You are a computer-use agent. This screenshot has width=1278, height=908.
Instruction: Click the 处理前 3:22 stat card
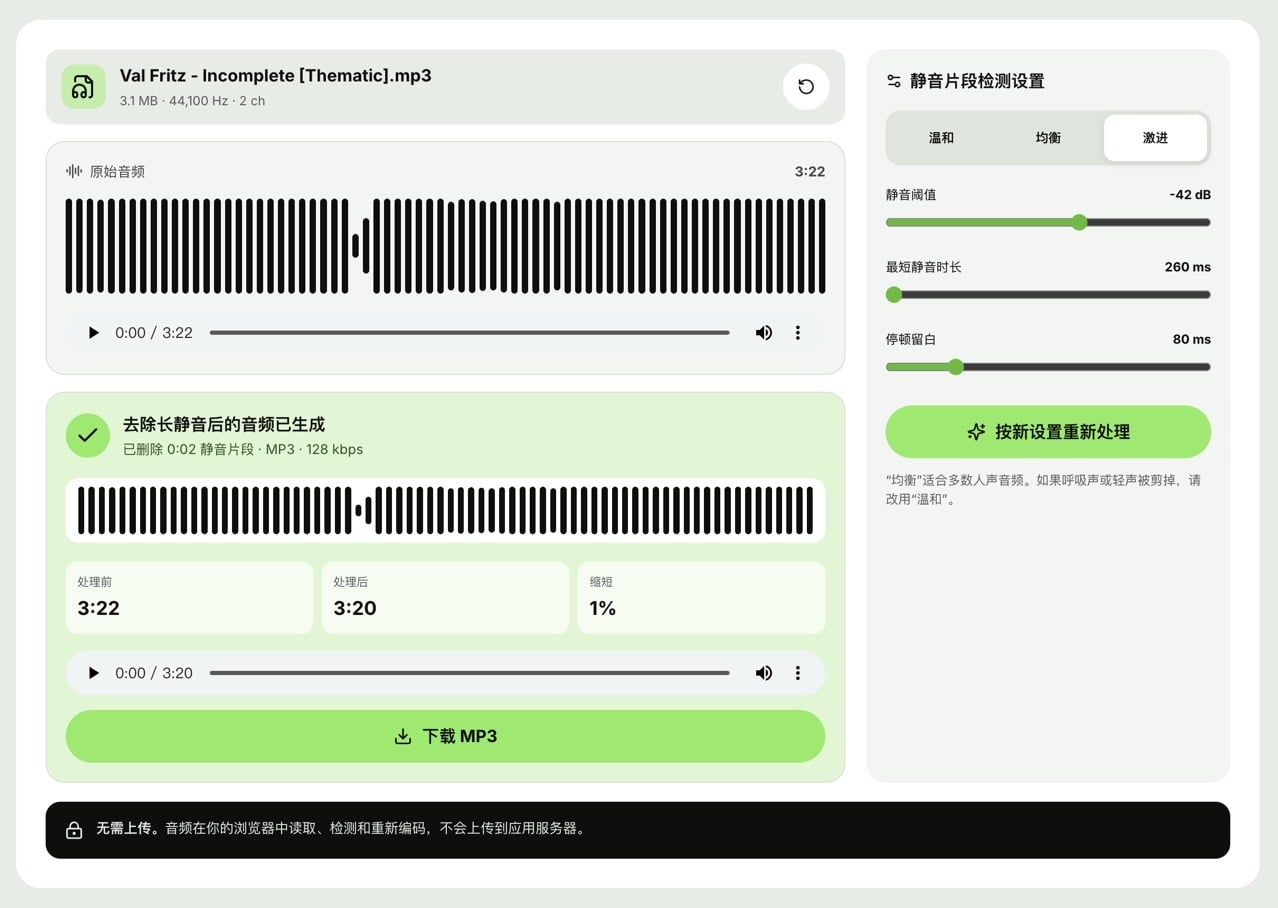189,597
